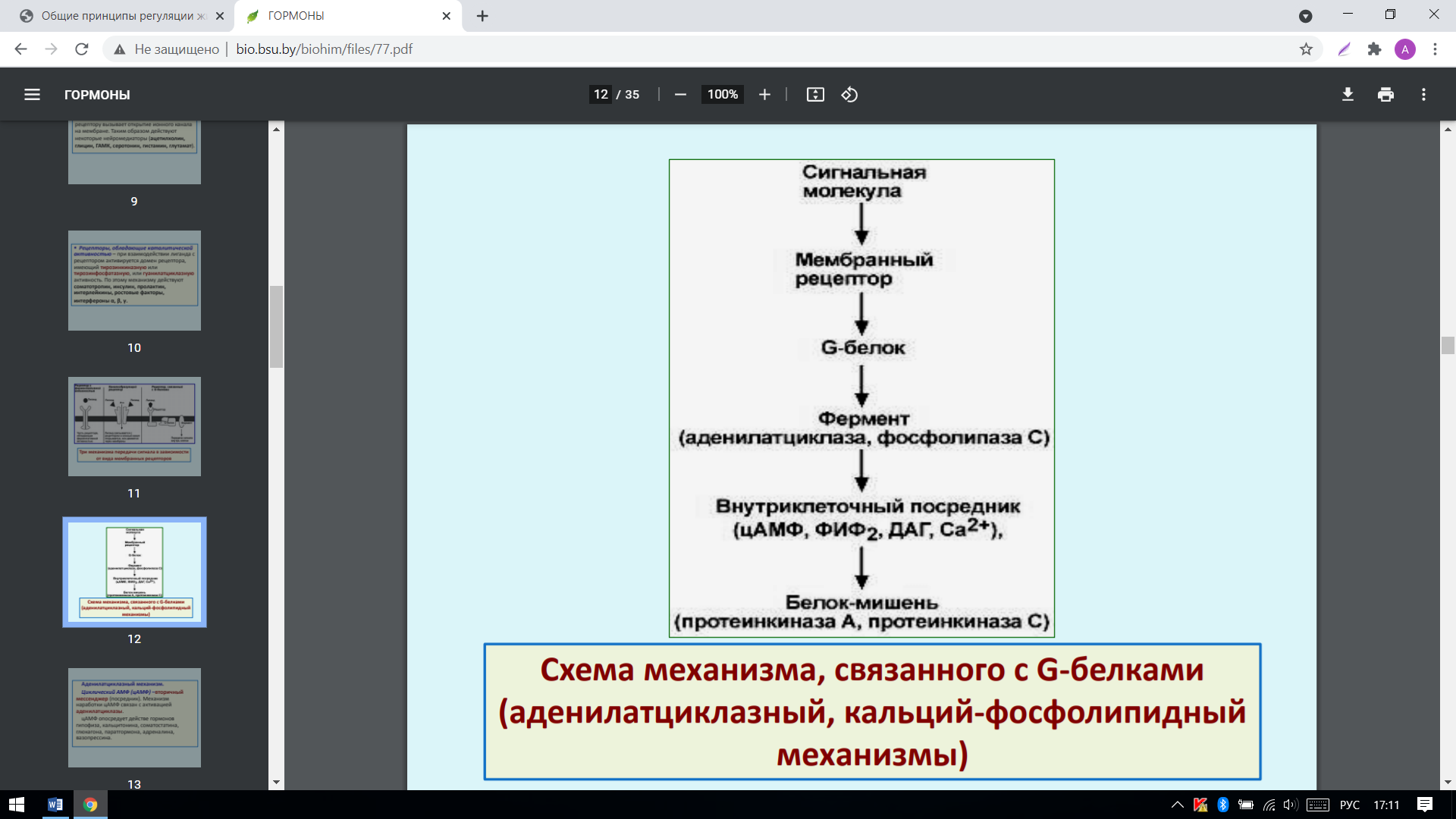The image size is (1456, 819).
Task: Open the Chrome media control dropdown icon
Action: [x=1305, y=16]
